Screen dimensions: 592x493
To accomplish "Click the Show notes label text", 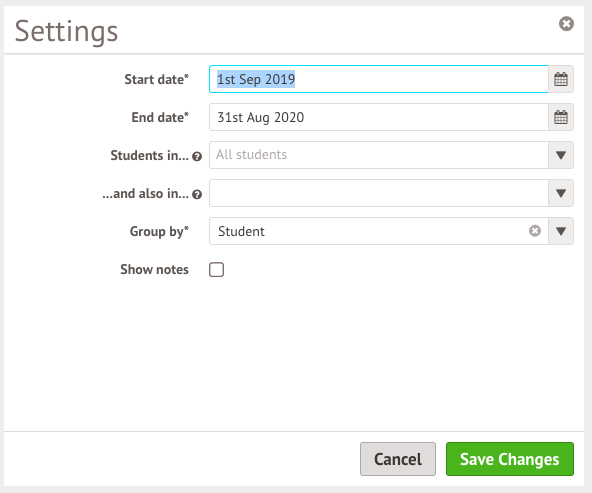I will [x=154, y=270].
